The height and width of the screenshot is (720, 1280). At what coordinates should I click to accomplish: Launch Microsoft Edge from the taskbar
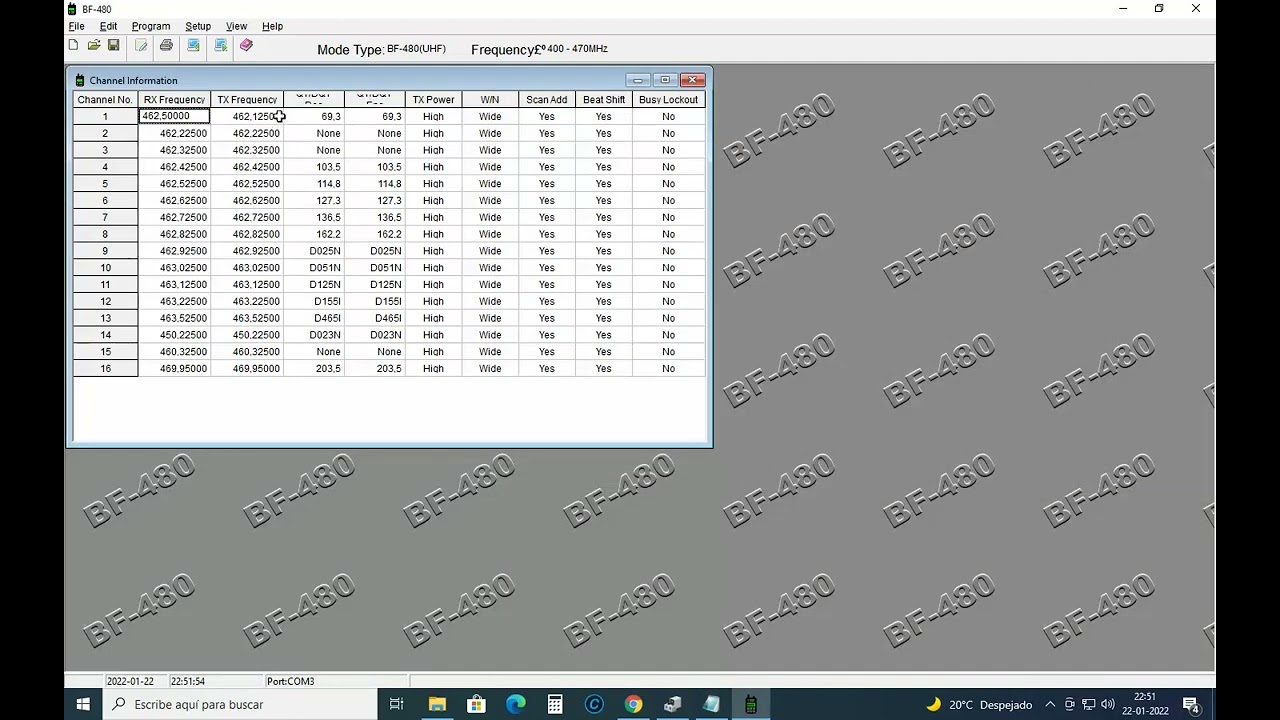(x=515, y=704)
